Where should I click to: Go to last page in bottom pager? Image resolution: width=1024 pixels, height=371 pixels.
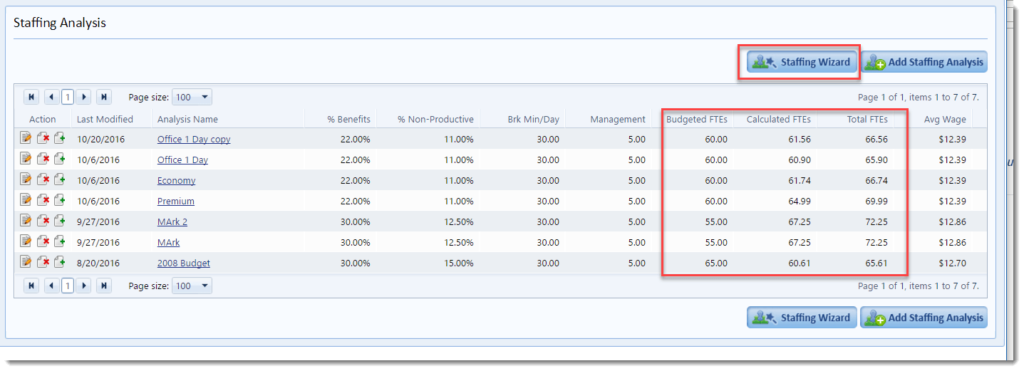104,285
